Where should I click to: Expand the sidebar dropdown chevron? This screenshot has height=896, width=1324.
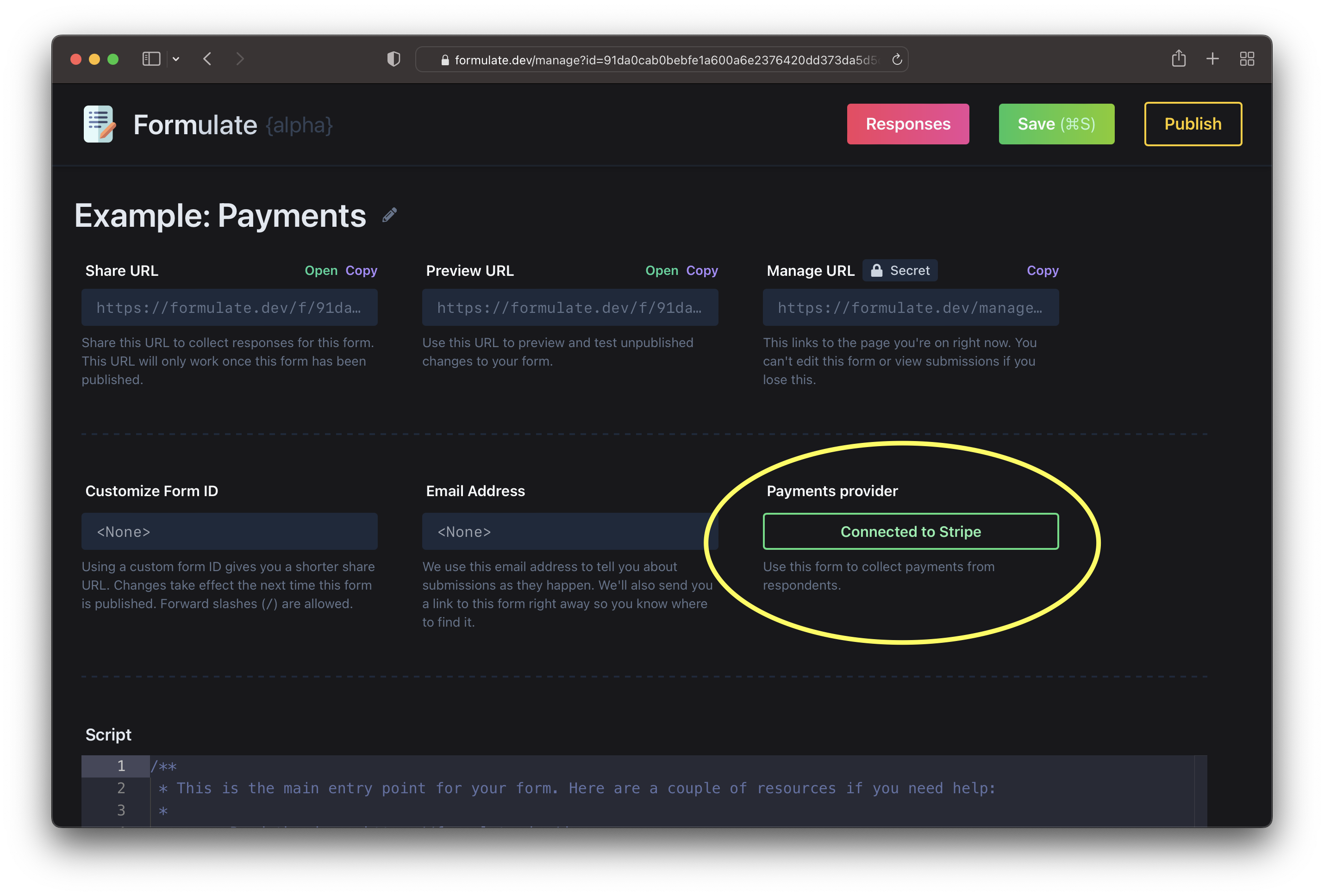[x=176, y=59]
